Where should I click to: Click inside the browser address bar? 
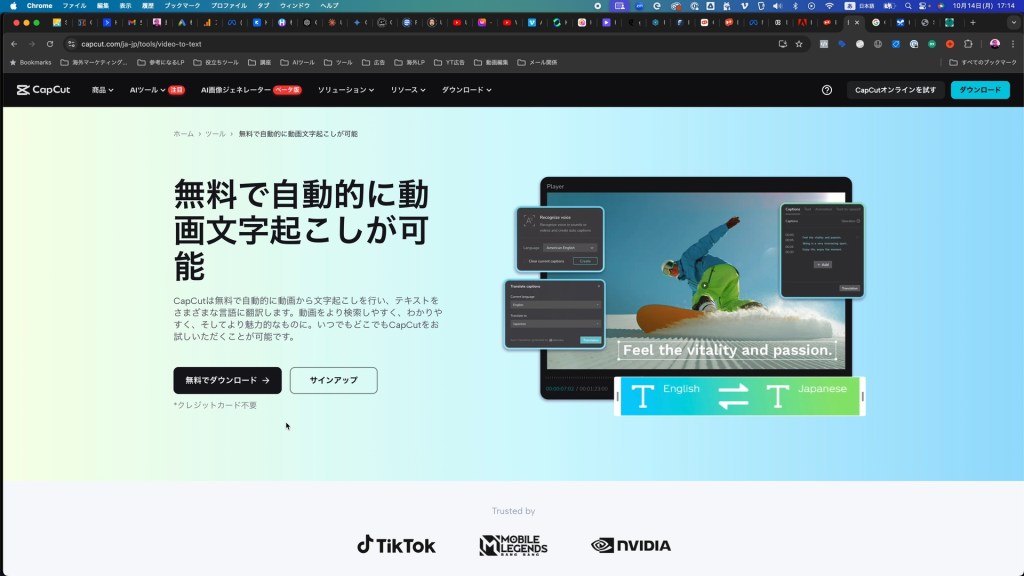point(150,44)
